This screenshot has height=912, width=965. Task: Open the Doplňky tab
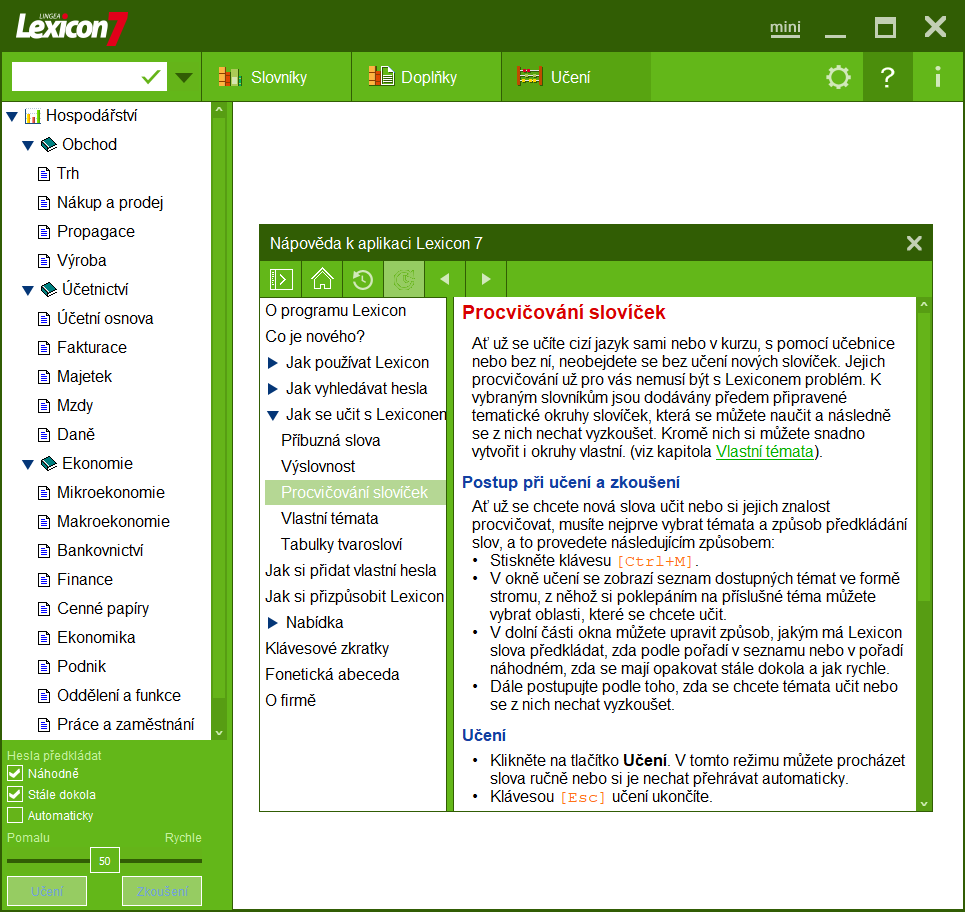(x=426, y=77)
